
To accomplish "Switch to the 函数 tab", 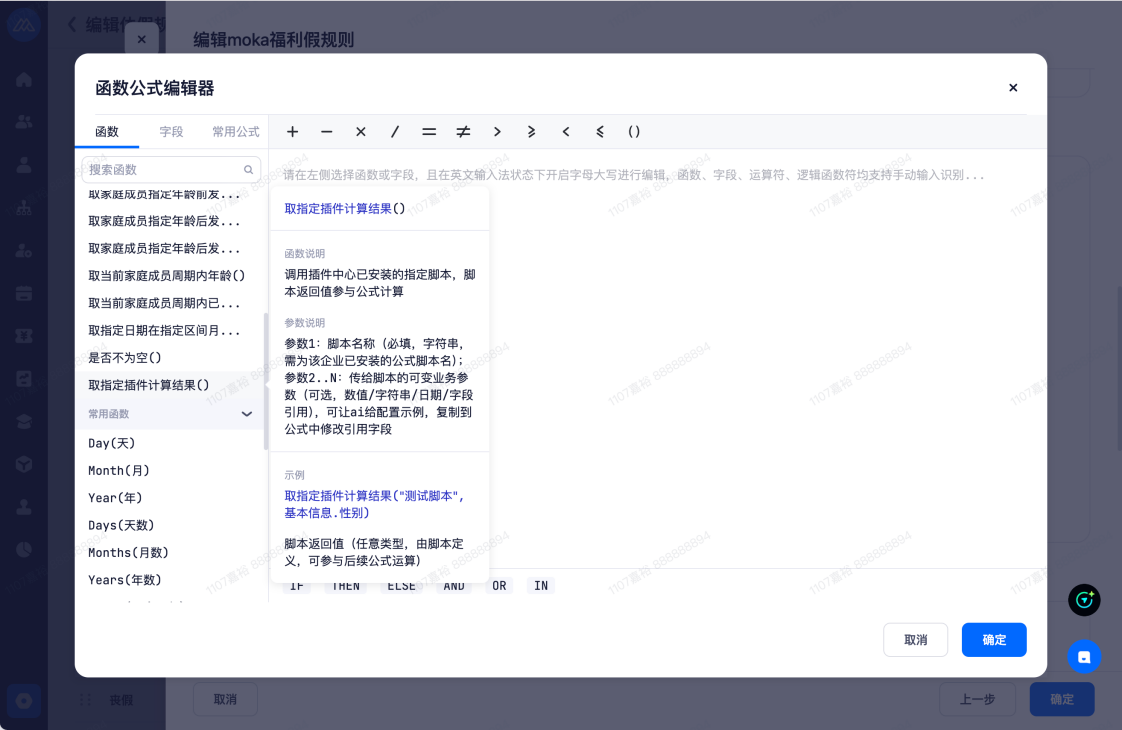I will click(x=107, y=132).
